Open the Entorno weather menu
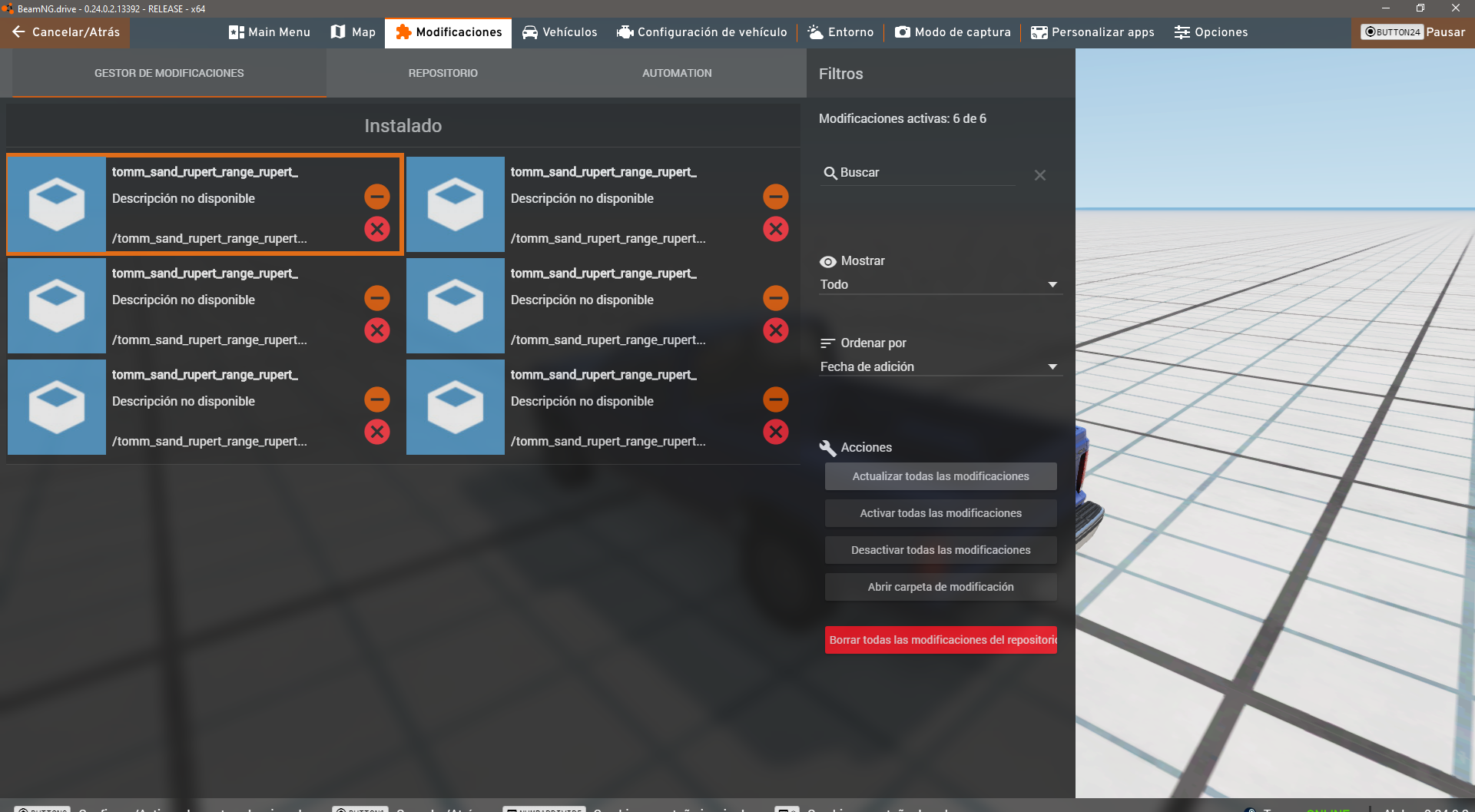This screenshot has width=1475, height=812. [x=840, y=32]
